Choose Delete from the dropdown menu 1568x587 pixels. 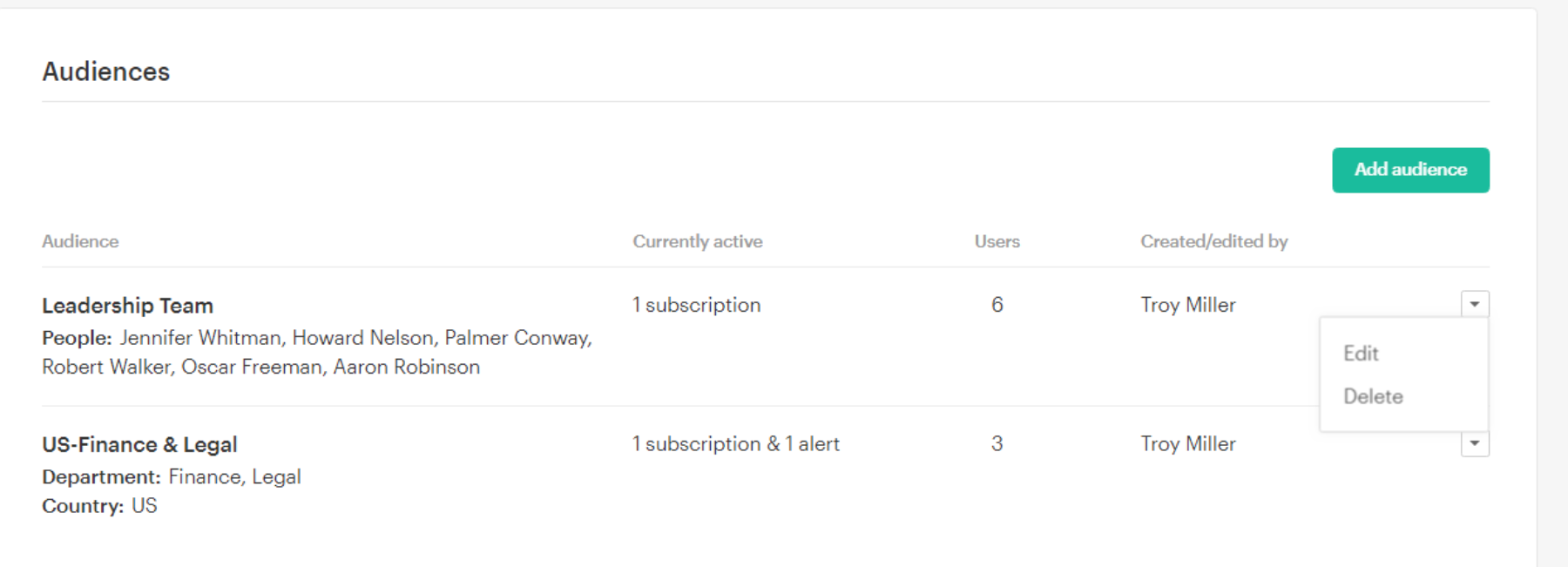point(1373,397)
